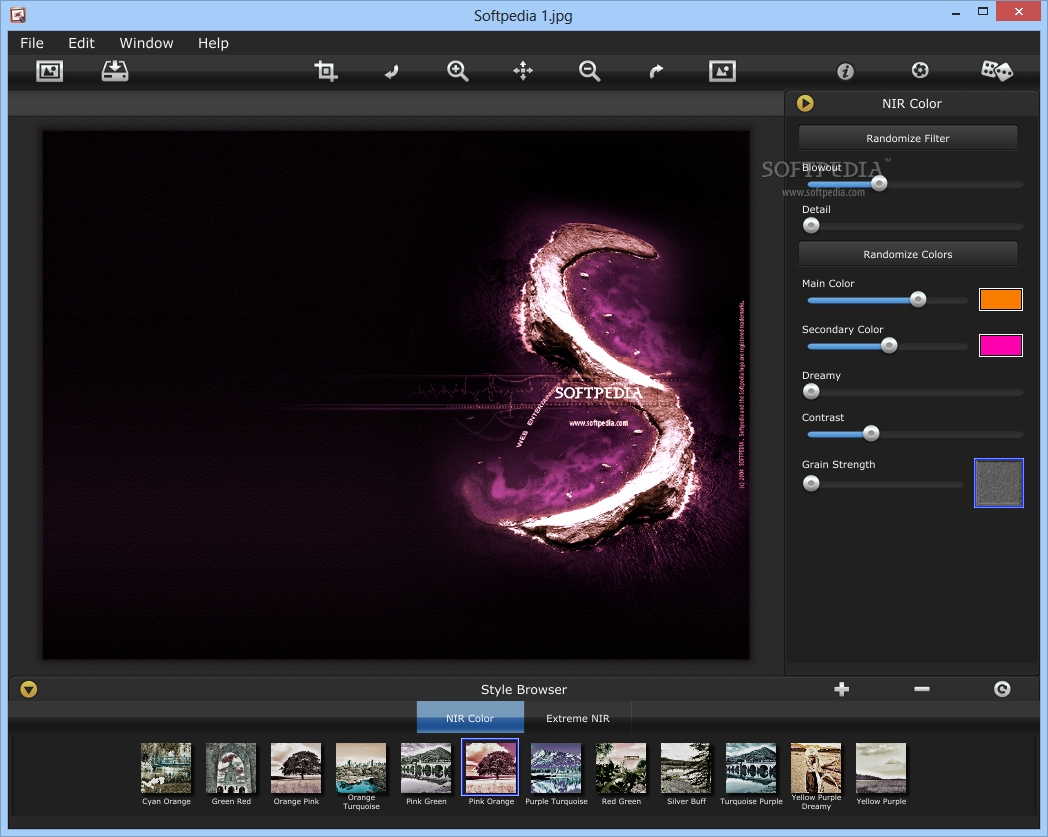Screen dimensions: 1048x837
Task: Click the dice randomize icon
Action: [x=997, y=71]
